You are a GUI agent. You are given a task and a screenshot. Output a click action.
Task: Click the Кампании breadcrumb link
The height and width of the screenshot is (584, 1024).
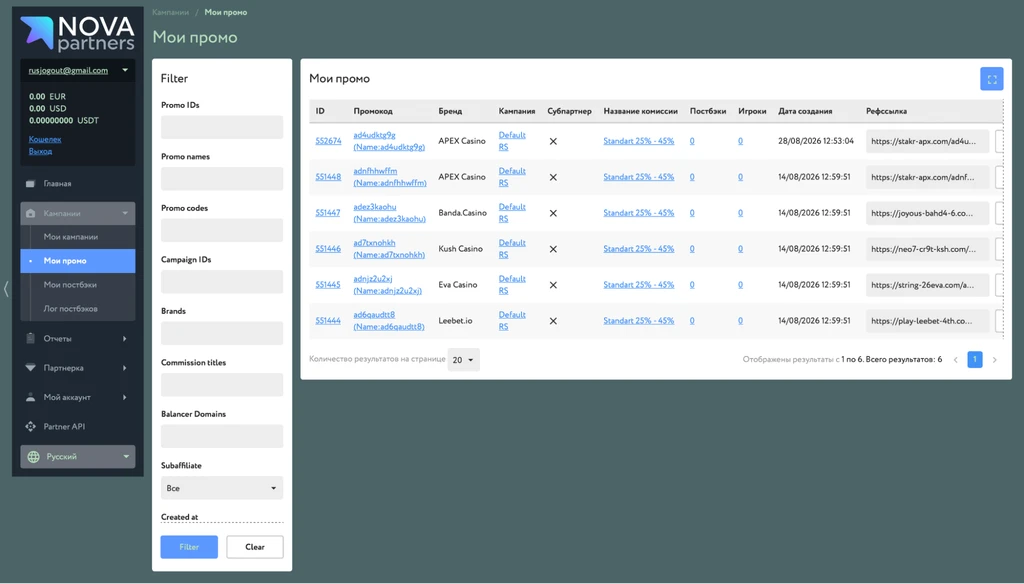(x=170, y=12)
